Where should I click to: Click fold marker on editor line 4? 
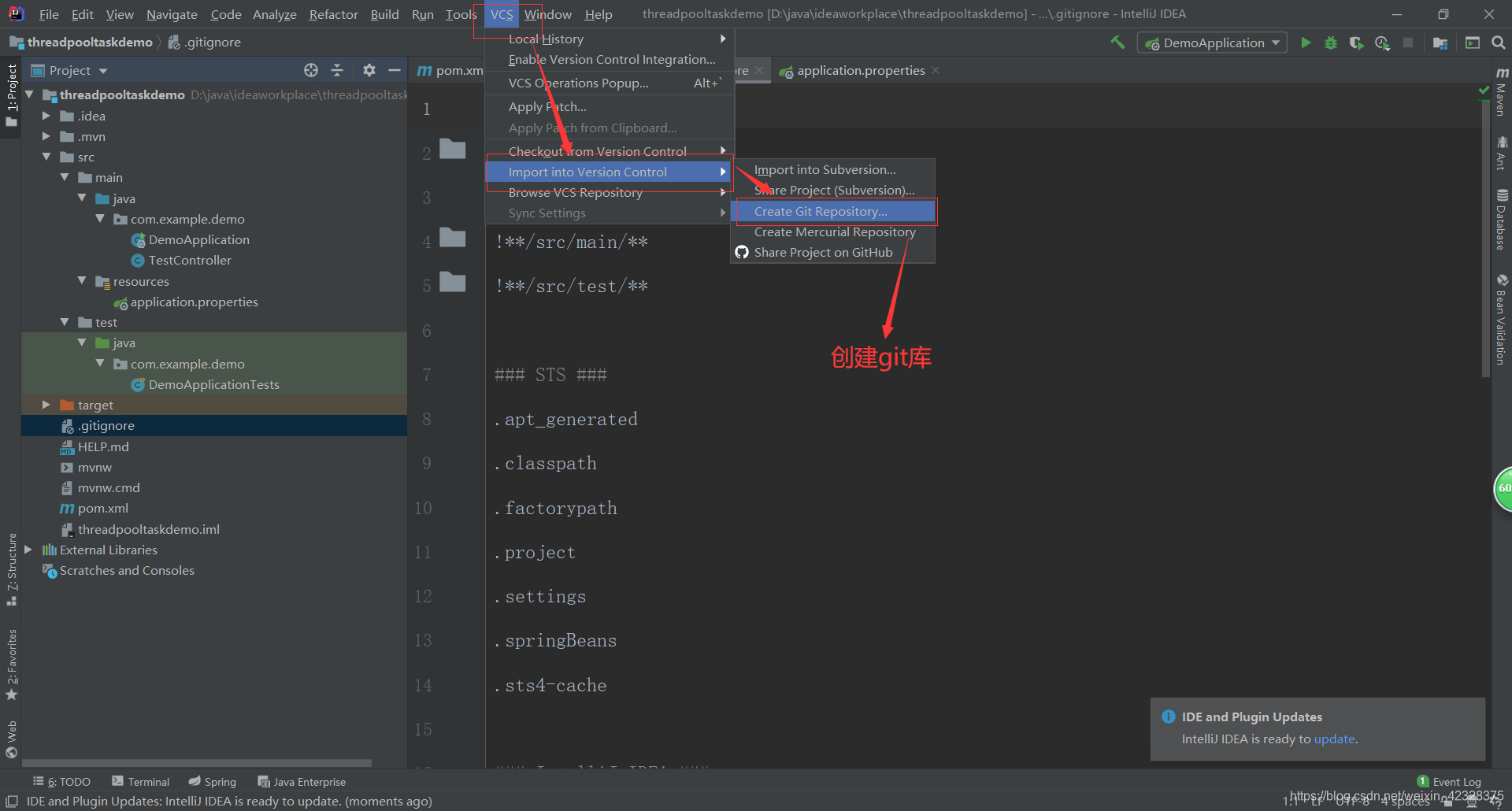(453, 237)
